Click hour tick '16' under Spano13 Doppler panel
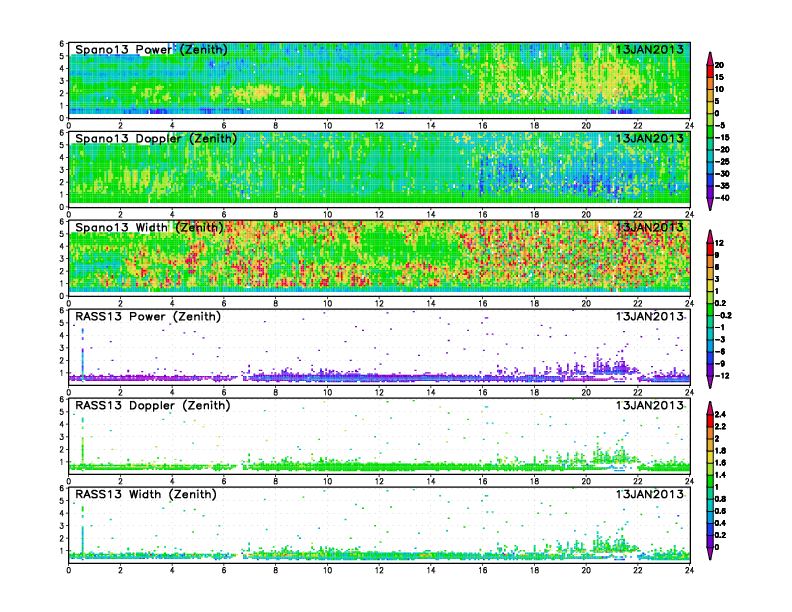 point(483,215)
